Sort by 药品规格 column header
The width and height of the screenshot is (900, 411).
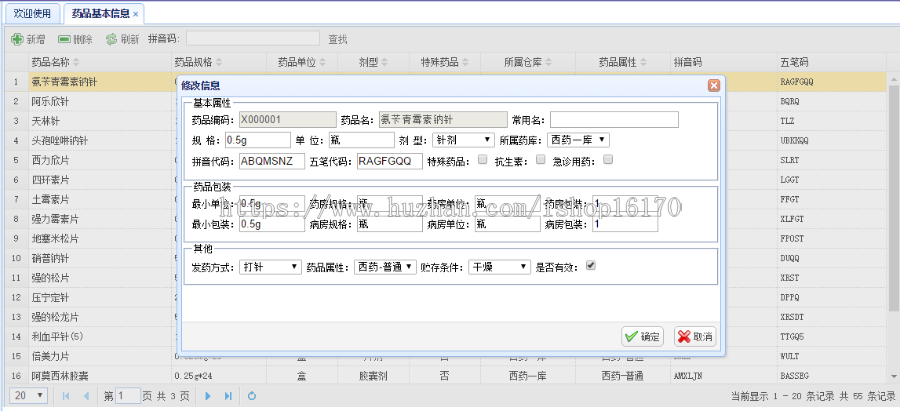coord(219,62)
